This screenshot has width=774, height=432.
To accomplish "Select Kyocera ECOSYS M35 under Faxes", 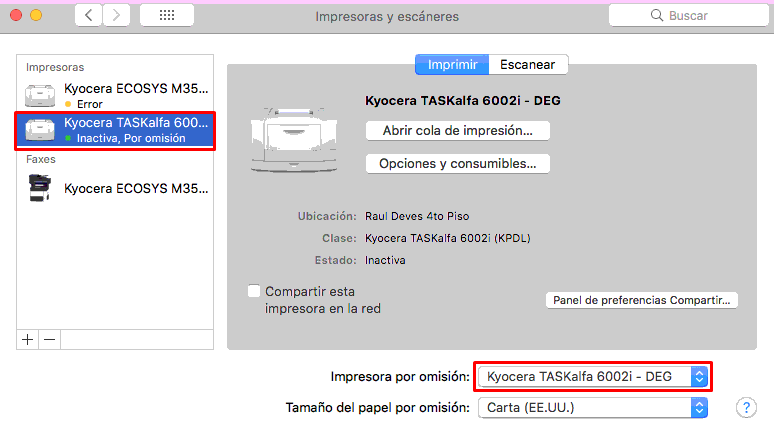I will [x=116, y=188].
